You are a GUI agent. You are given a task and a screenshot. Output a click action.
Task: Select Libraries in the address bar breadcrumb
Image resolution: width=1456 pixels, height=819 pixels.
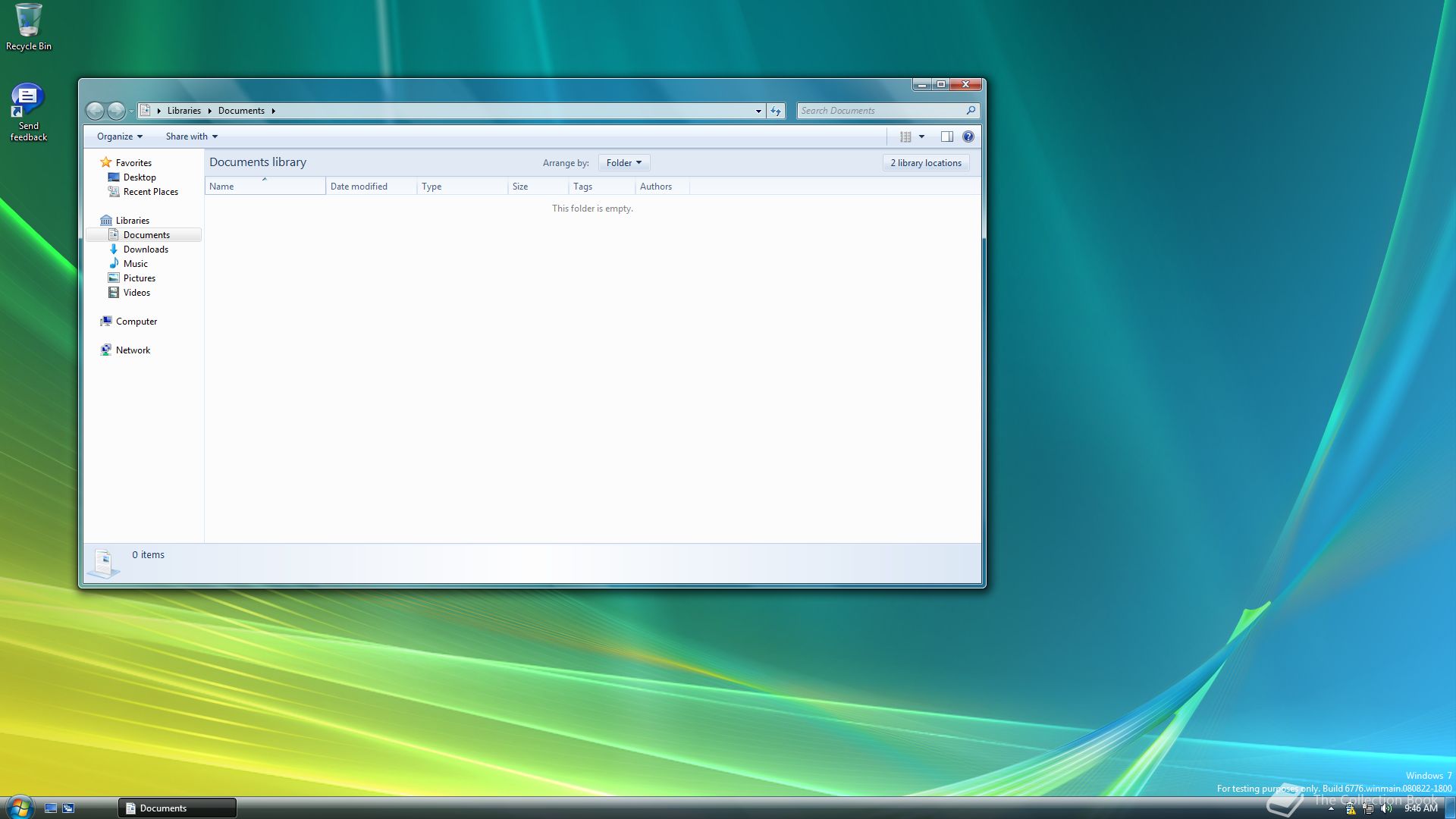184,111
